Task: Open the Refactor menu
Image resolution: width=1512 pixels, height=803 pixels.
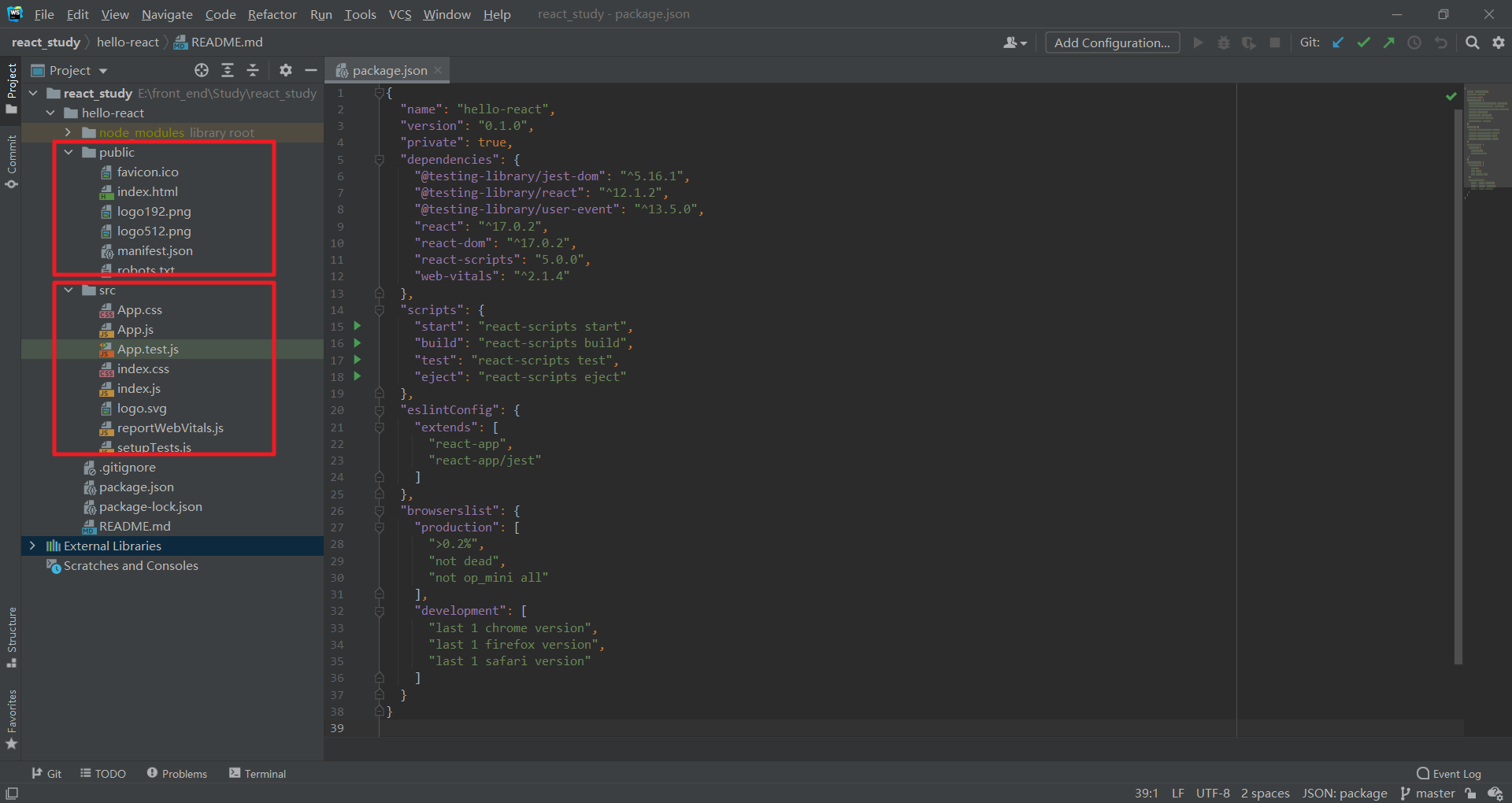Action: click(272, 14)
